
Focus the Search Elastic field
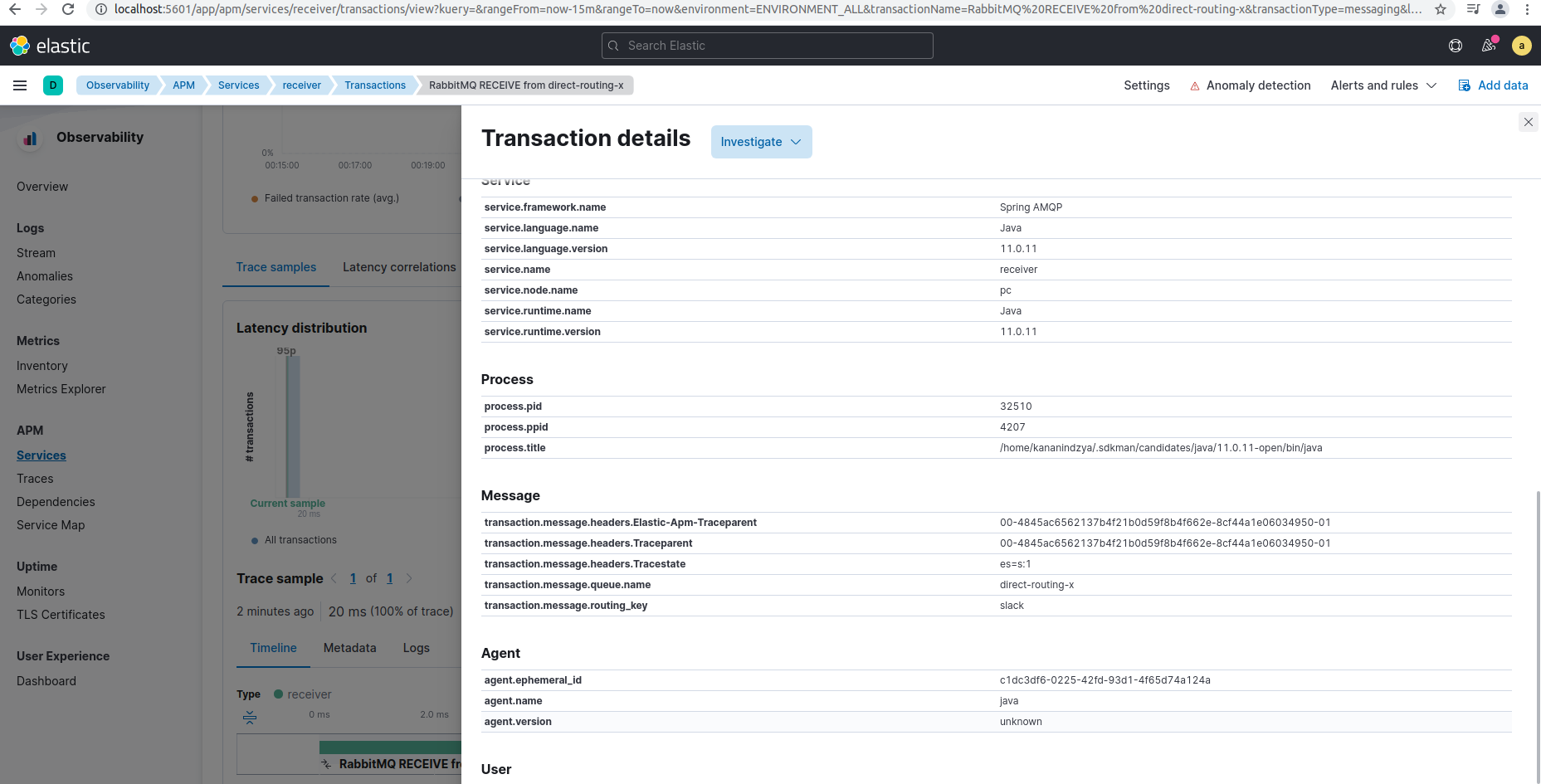pos(767,46)
